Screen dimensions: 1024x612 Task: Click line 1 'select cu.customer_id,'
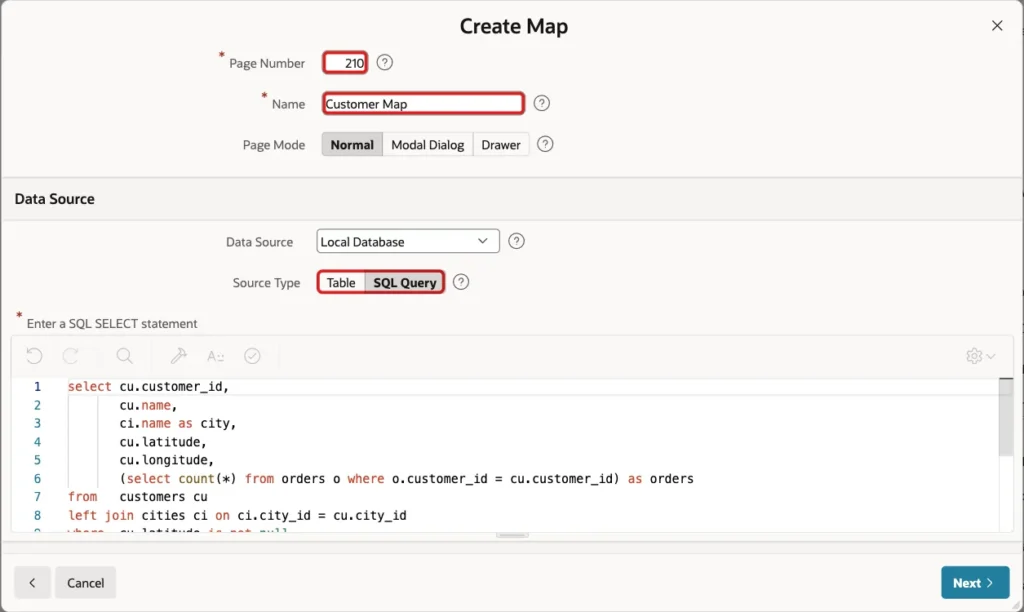click(148, 387)
